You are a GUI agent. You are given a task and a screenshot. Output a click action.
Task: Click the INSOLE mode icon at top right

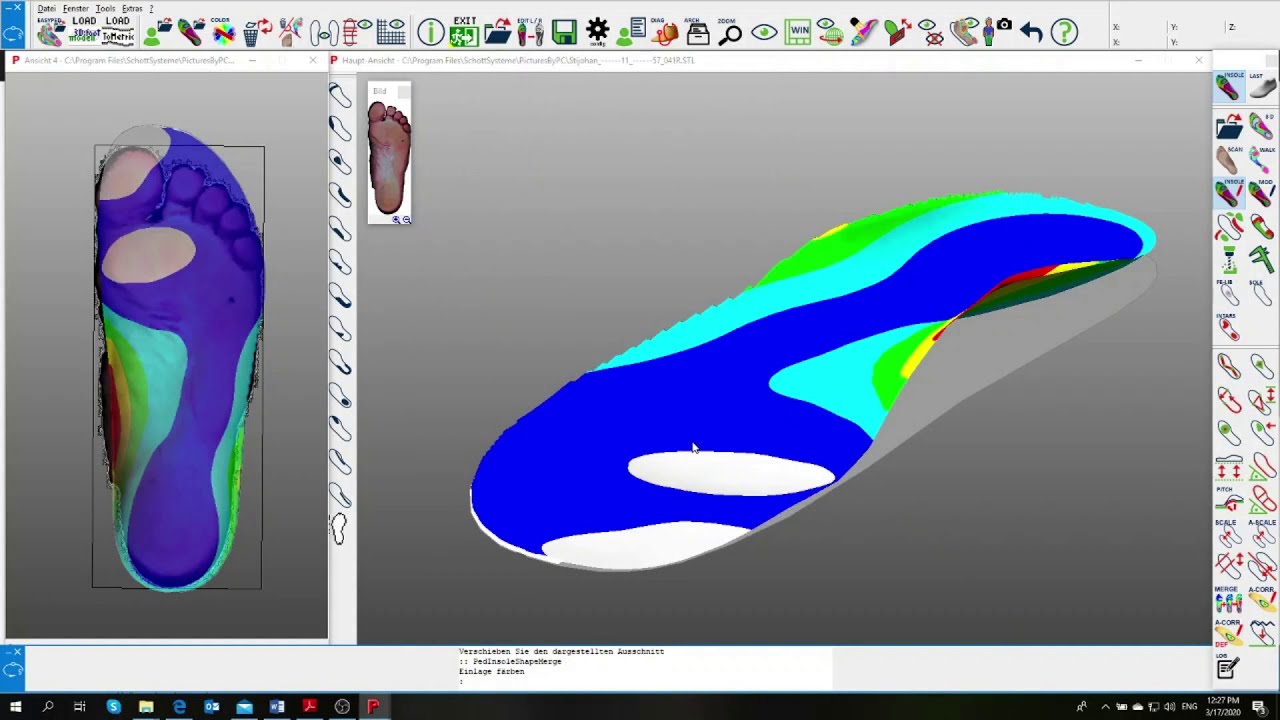pyautogui.click(x=1229, y=87)
